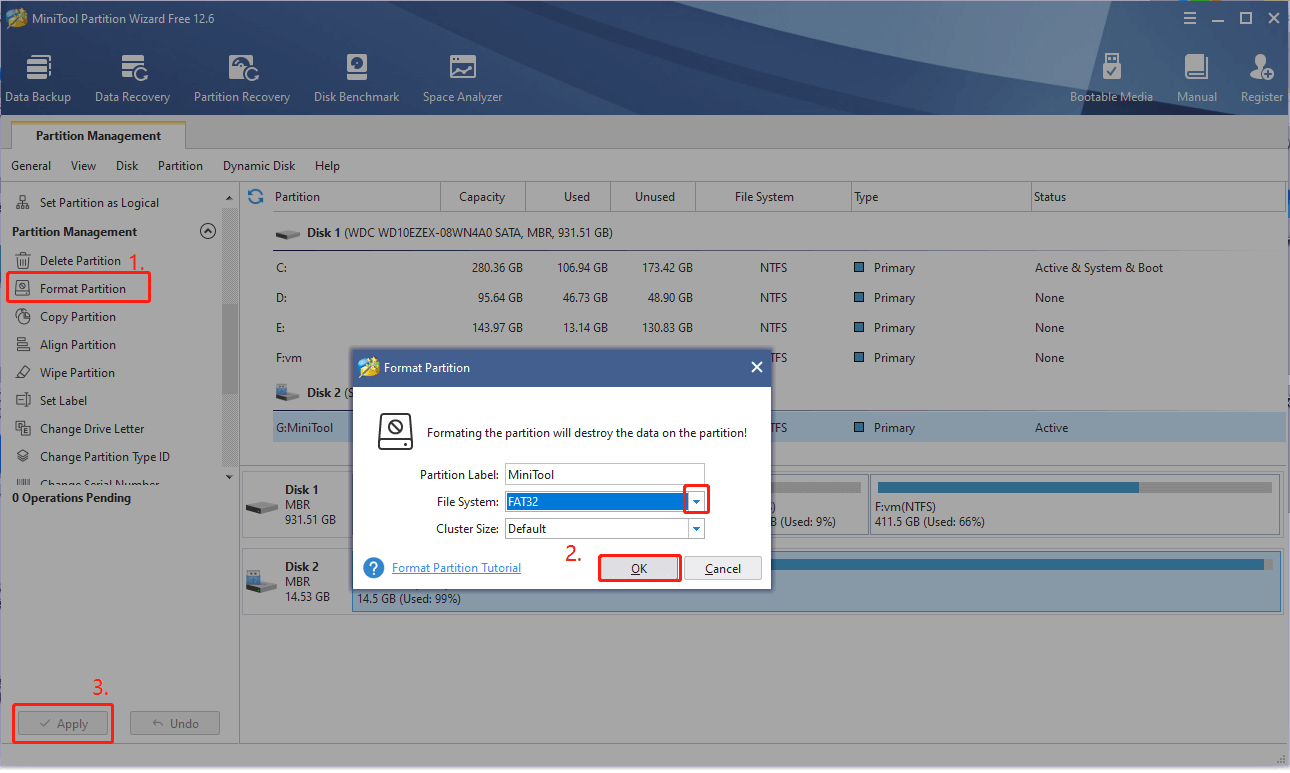1290x773 pixels.
Task: Open the File System dropdown
Action: click(696, 502)
